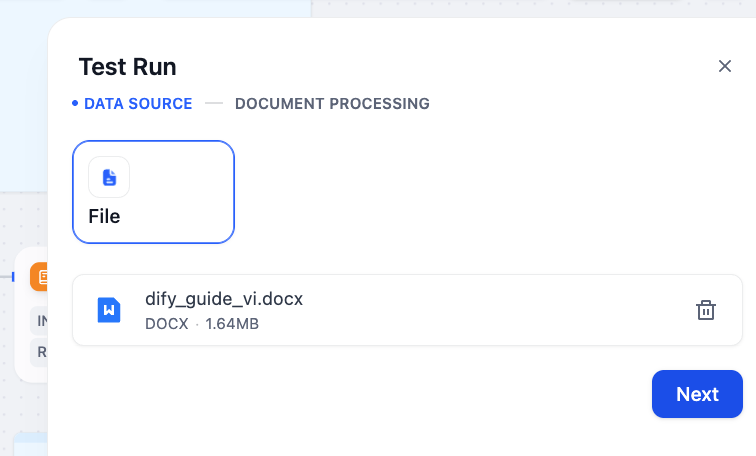Viewport: 756px width, 456px height.
Task: Delete the uploaded file with trash icon
Action: [706, 310]
